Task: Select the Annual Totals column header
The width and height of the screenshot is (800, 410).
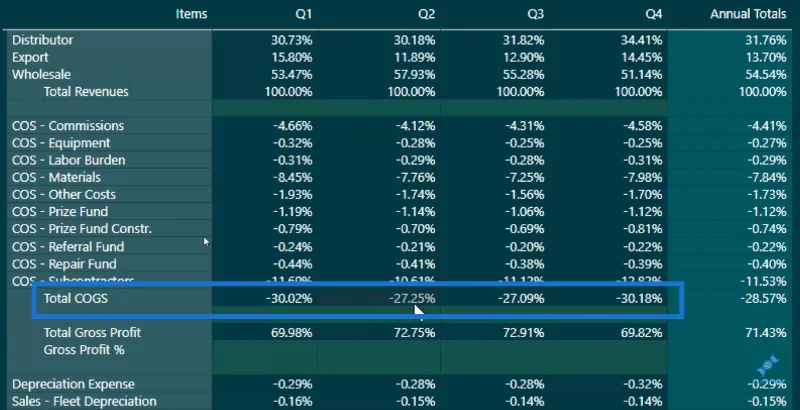Action: pos(748,14)
